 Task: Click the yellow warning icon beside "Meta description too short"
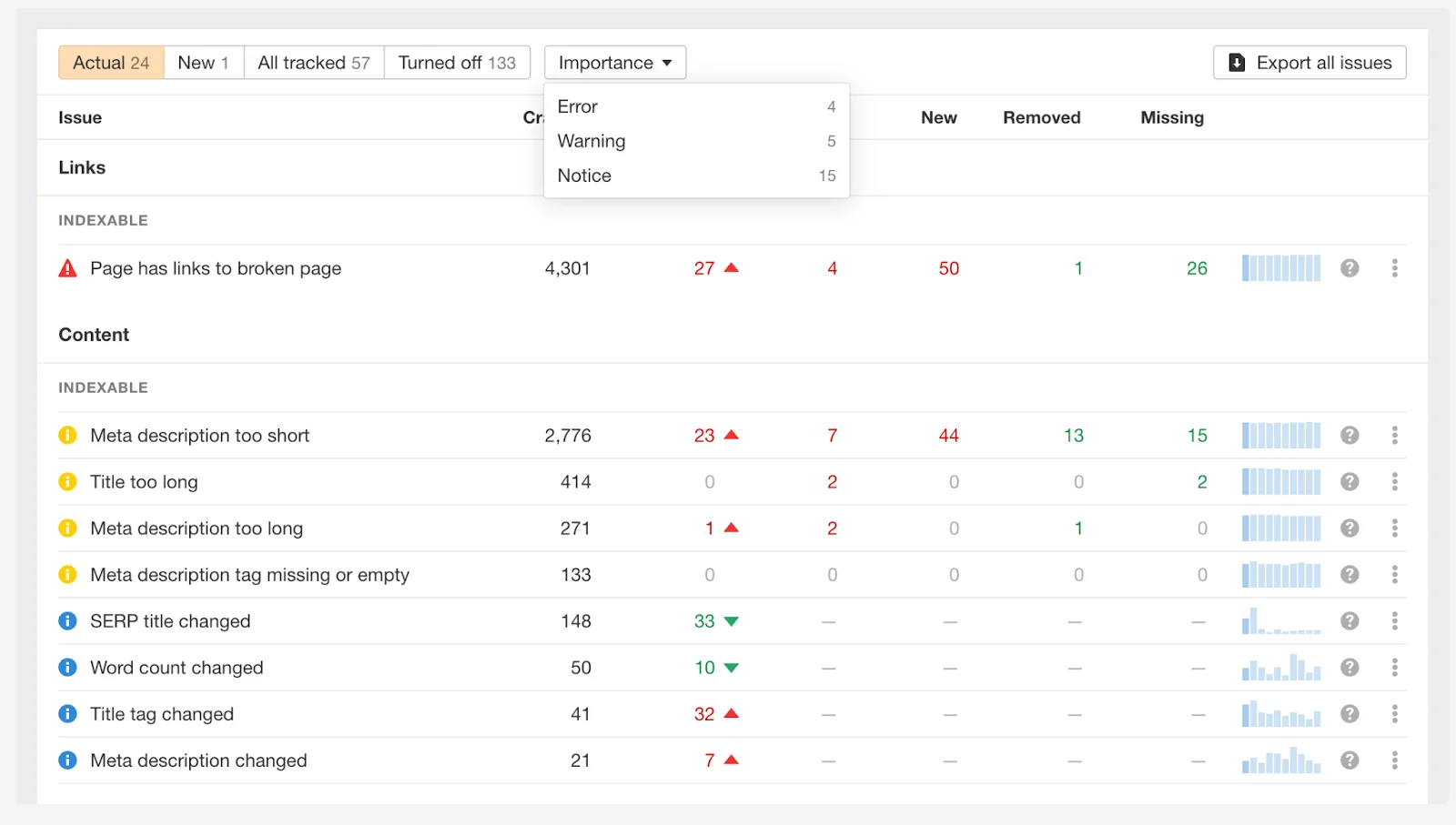67,435
